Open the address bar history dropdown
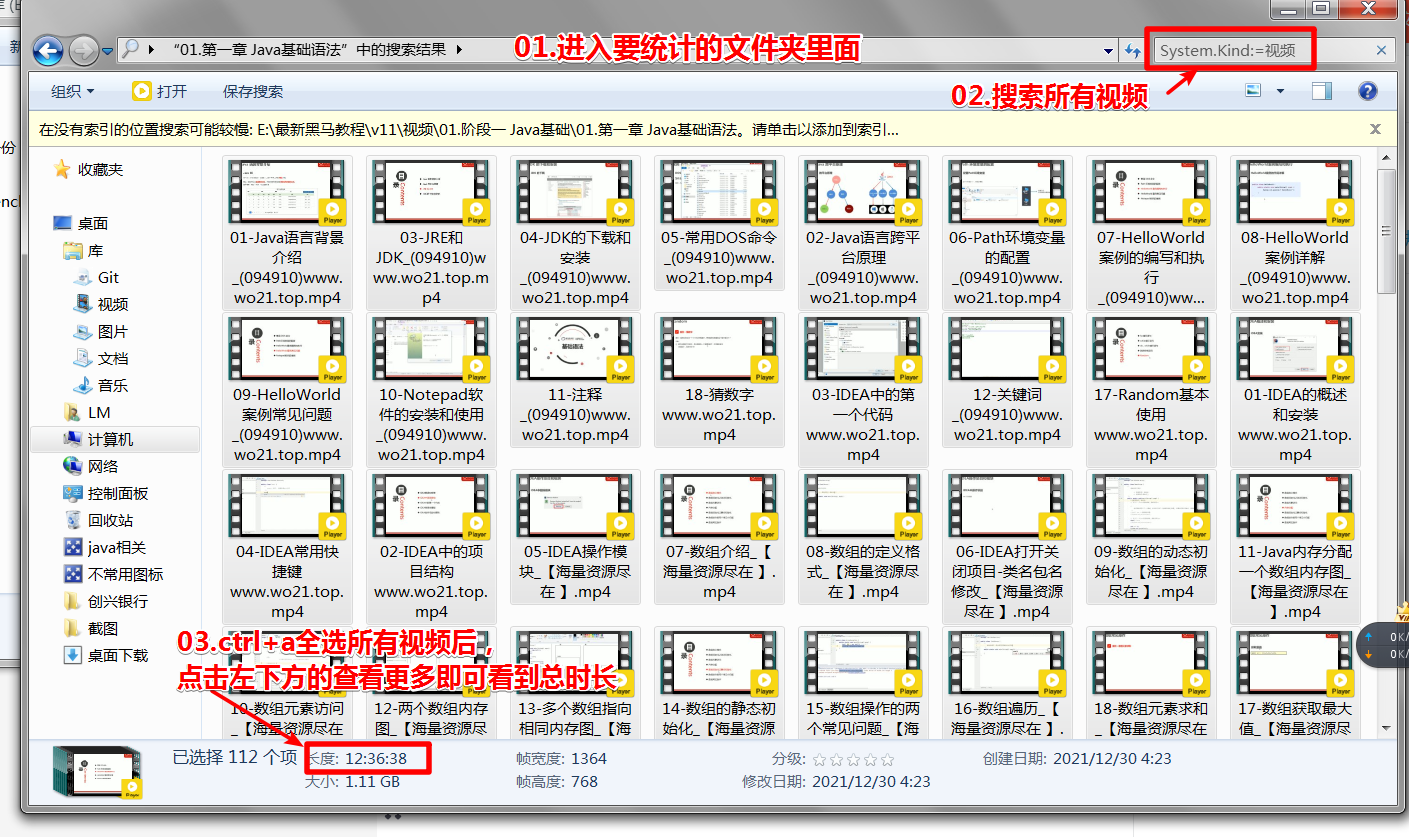 1108,49
